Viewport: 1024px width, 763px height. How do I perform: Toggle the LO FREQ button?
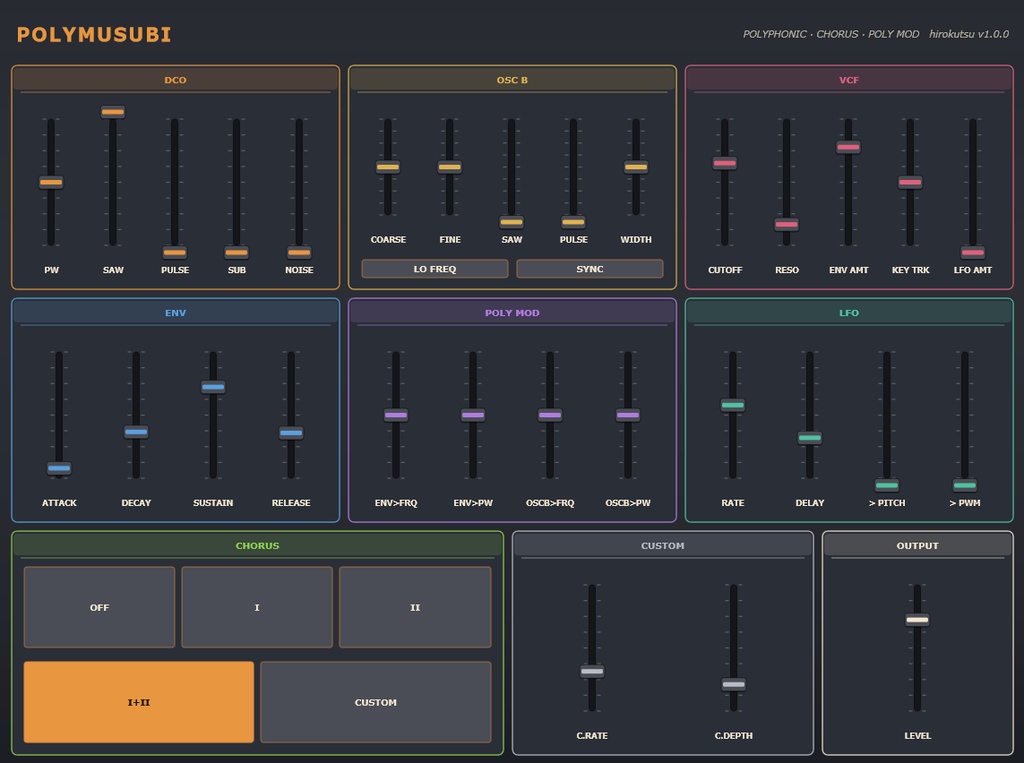pos(435,269)
